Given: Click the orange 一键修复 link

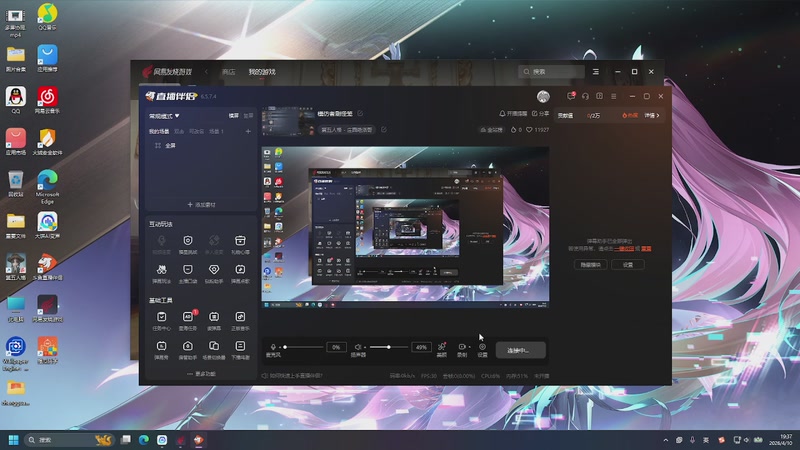Looking at the screenshot, I should 623,248.
